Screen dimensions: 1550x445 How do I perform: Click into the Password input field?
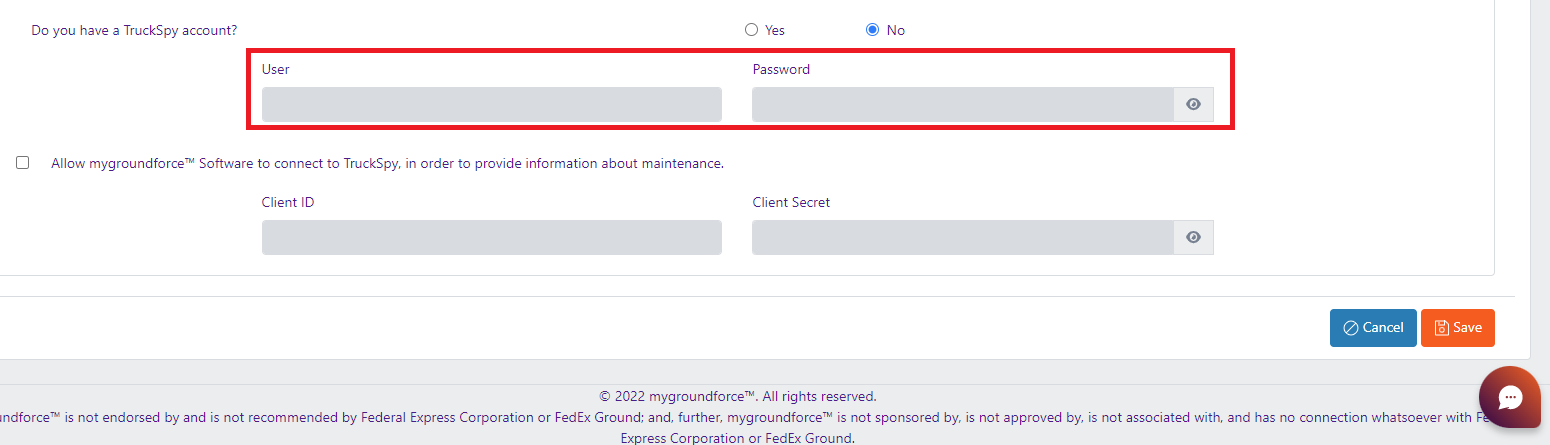point(962,105)
